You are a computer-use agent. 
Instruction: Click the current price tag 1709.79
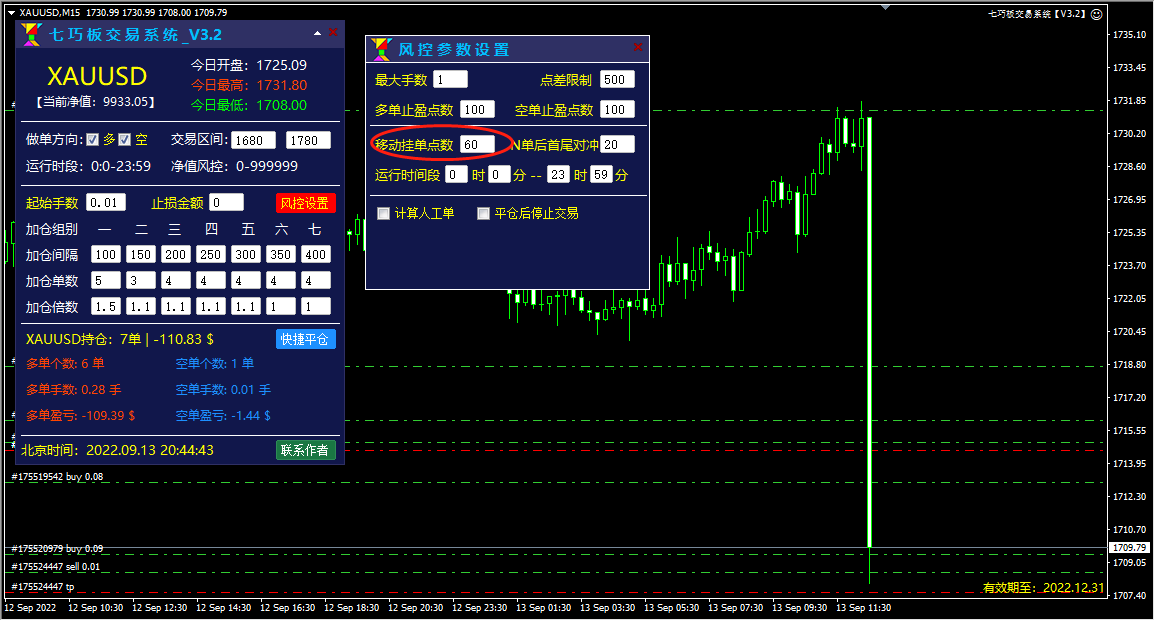[1129, 547]
